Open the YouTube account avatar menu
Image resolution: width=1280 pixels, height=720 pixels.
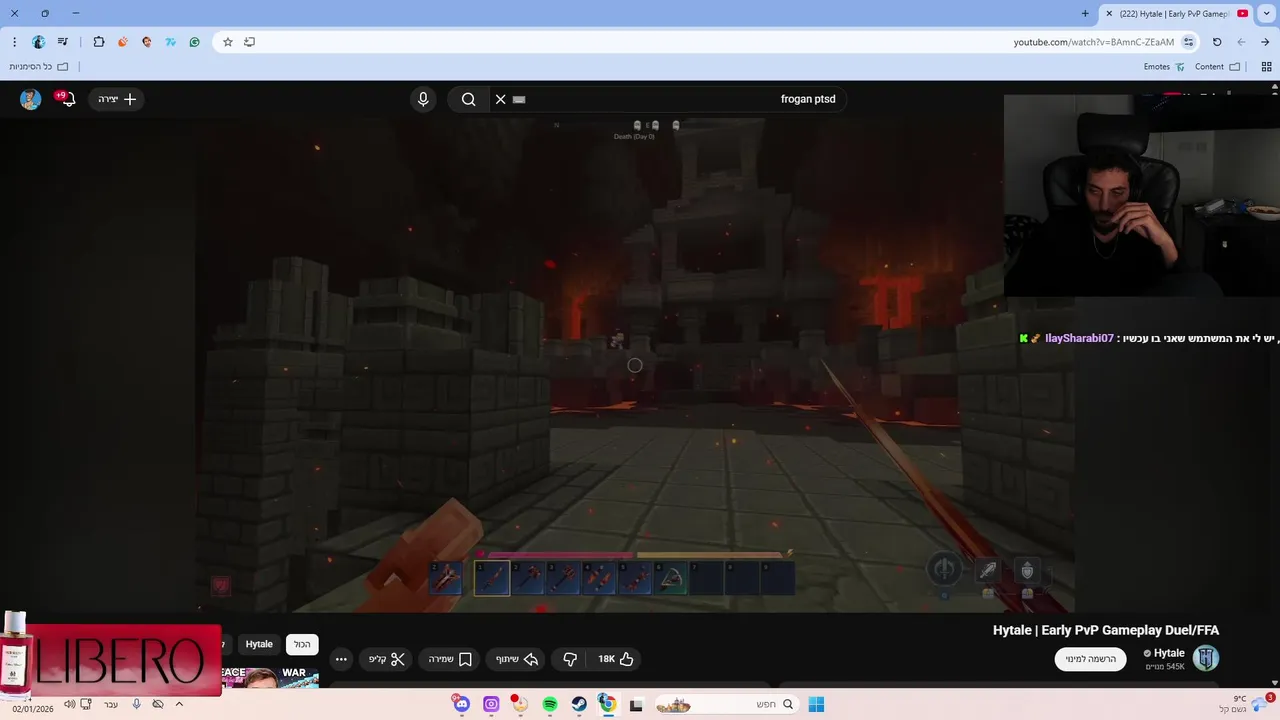30,99
